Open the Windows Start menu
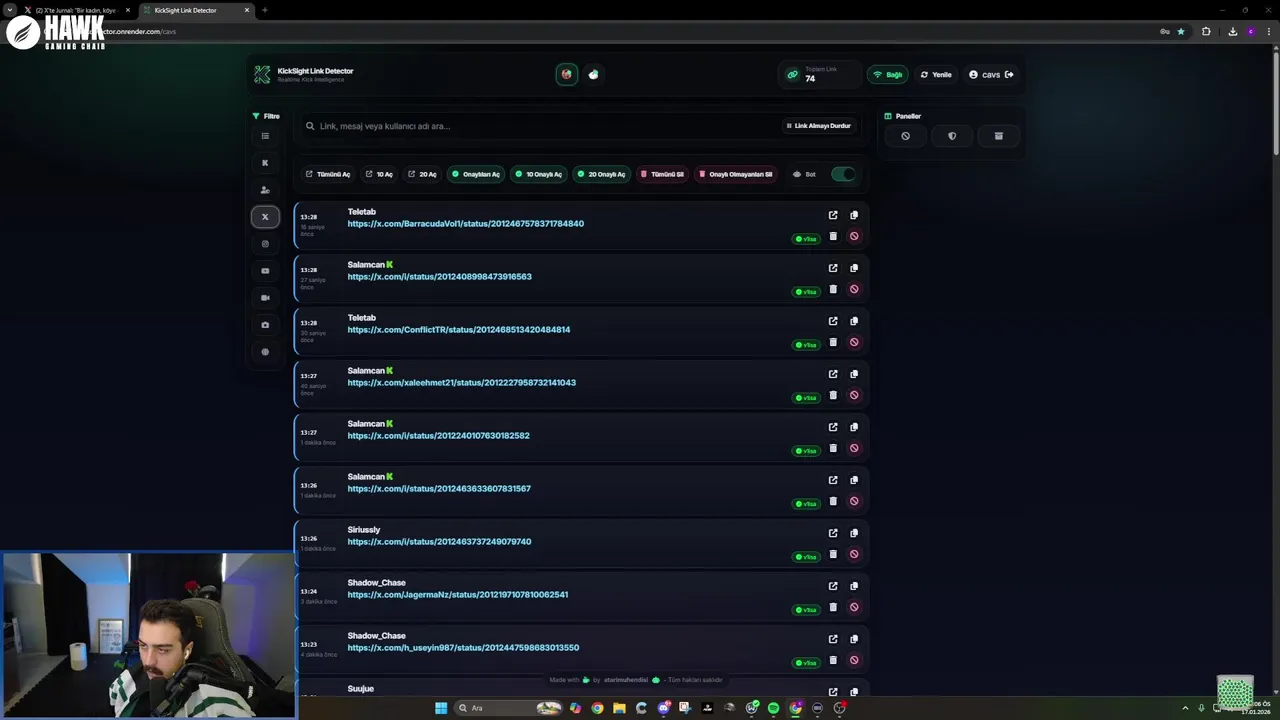The image size is (1280, 720). [x=441, y=708]
